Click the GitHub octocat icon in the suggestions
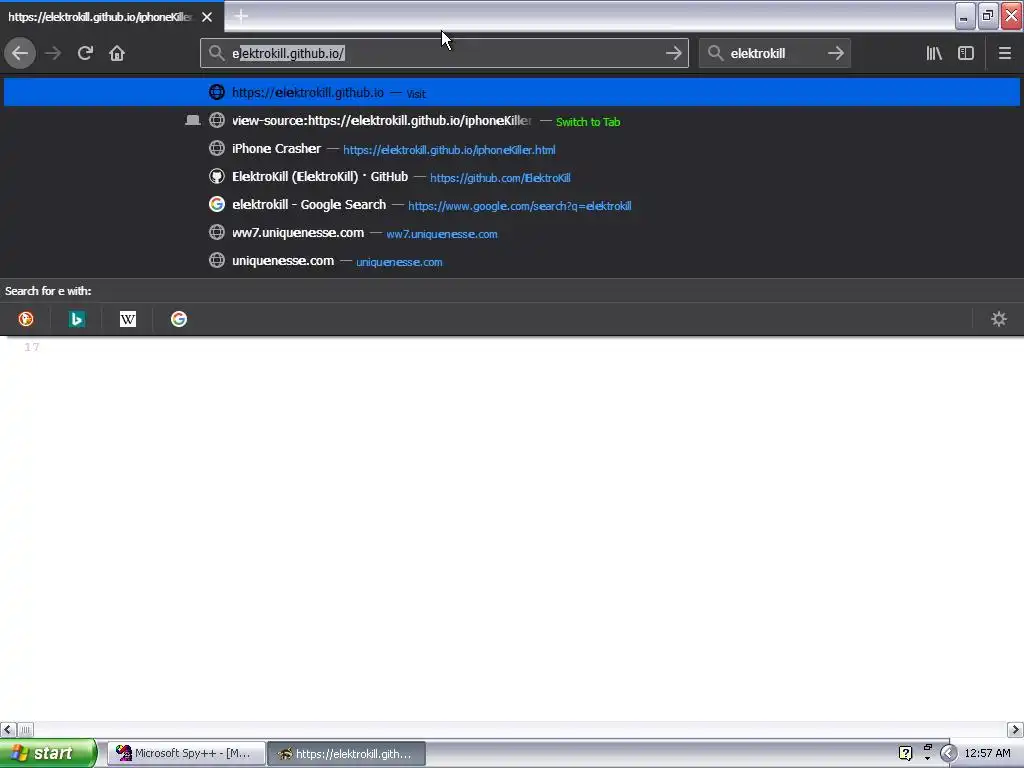1024x768 pixels. click(217, 176)
